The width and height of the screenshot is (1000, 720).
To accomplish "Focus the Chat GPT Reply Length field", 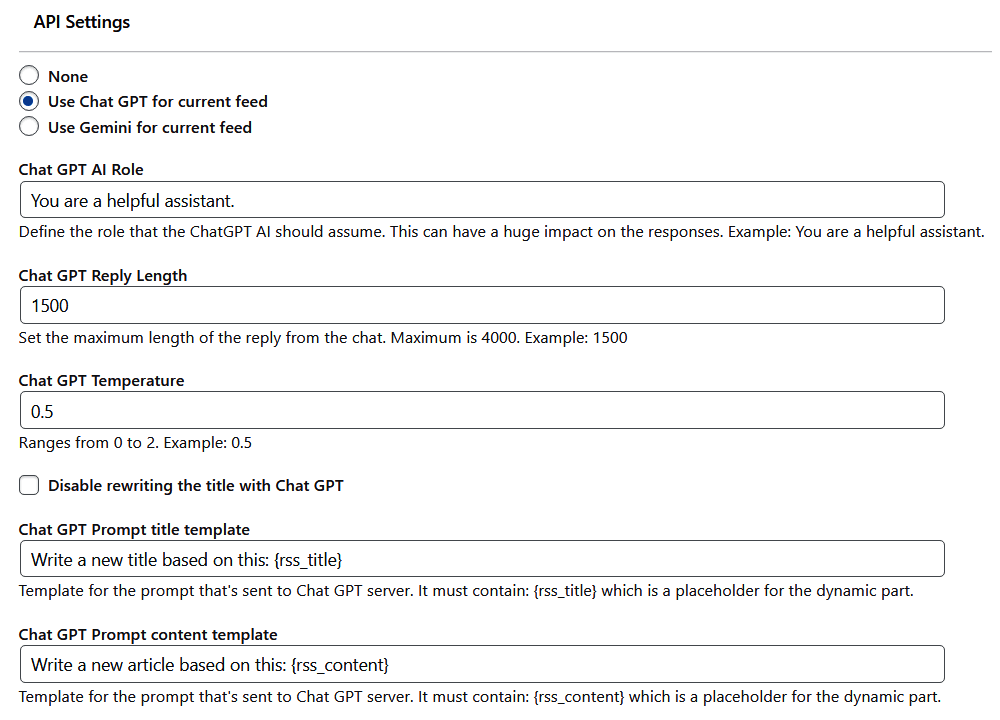I will pos(482,305).
